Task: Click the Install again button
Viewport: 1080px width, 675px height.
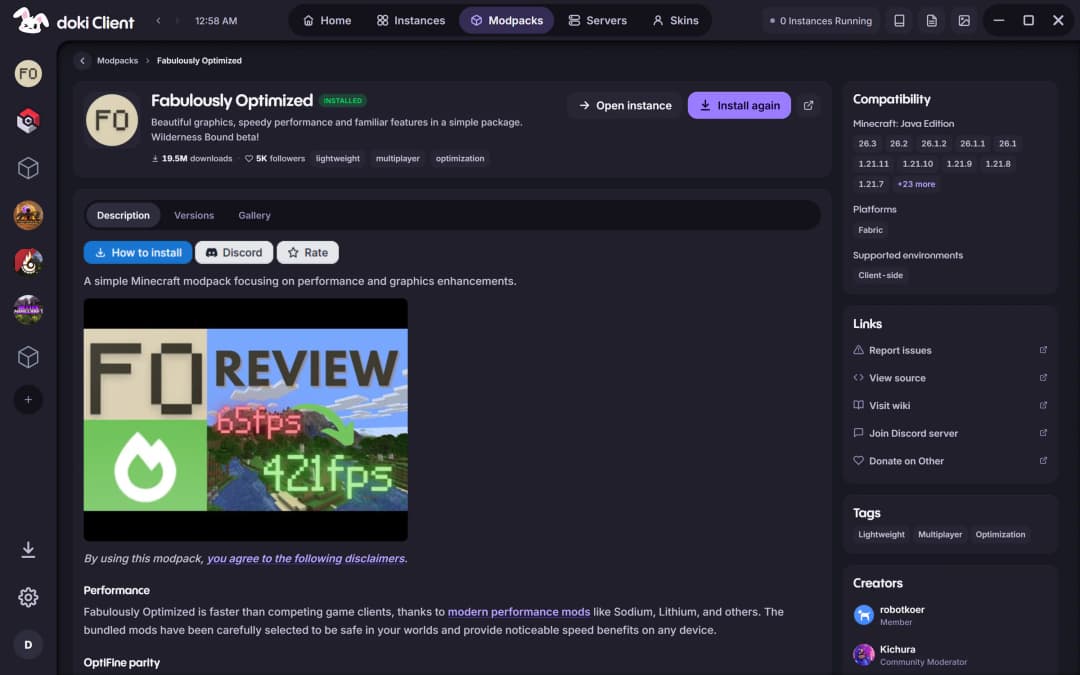Action: tap(739, 105)
